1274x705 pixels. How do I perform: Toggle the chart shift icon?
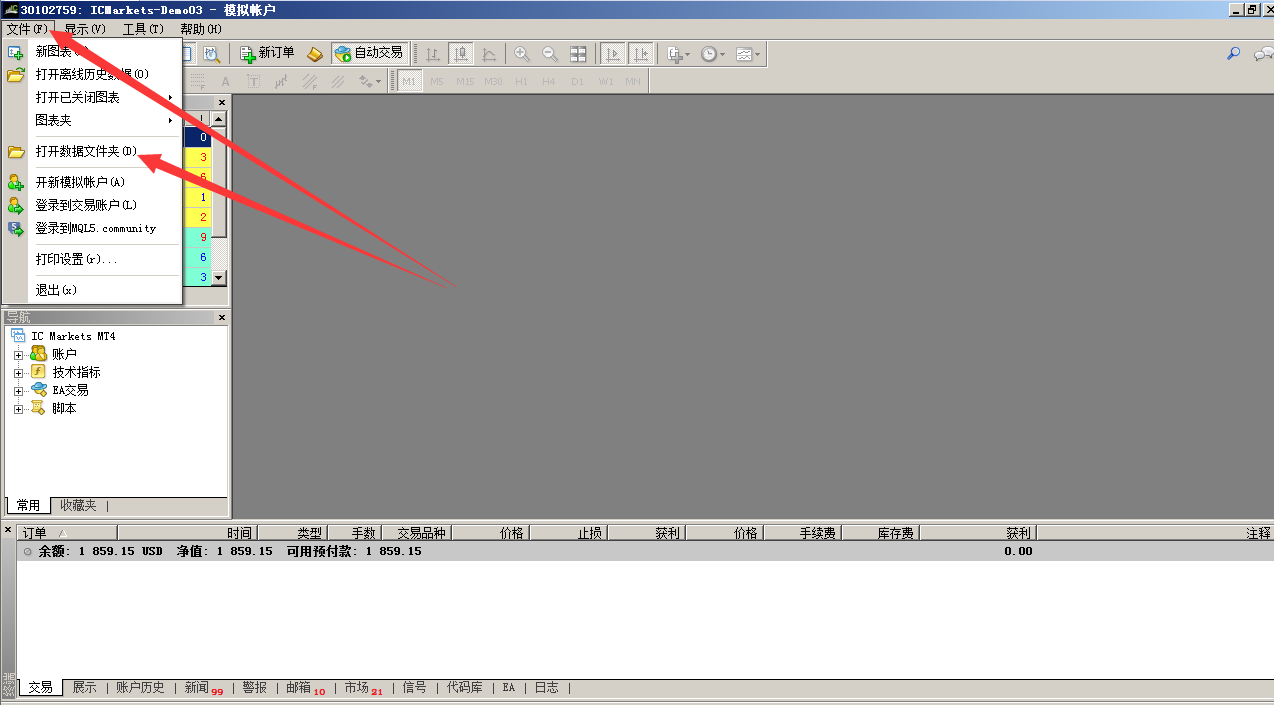(641, 54)
